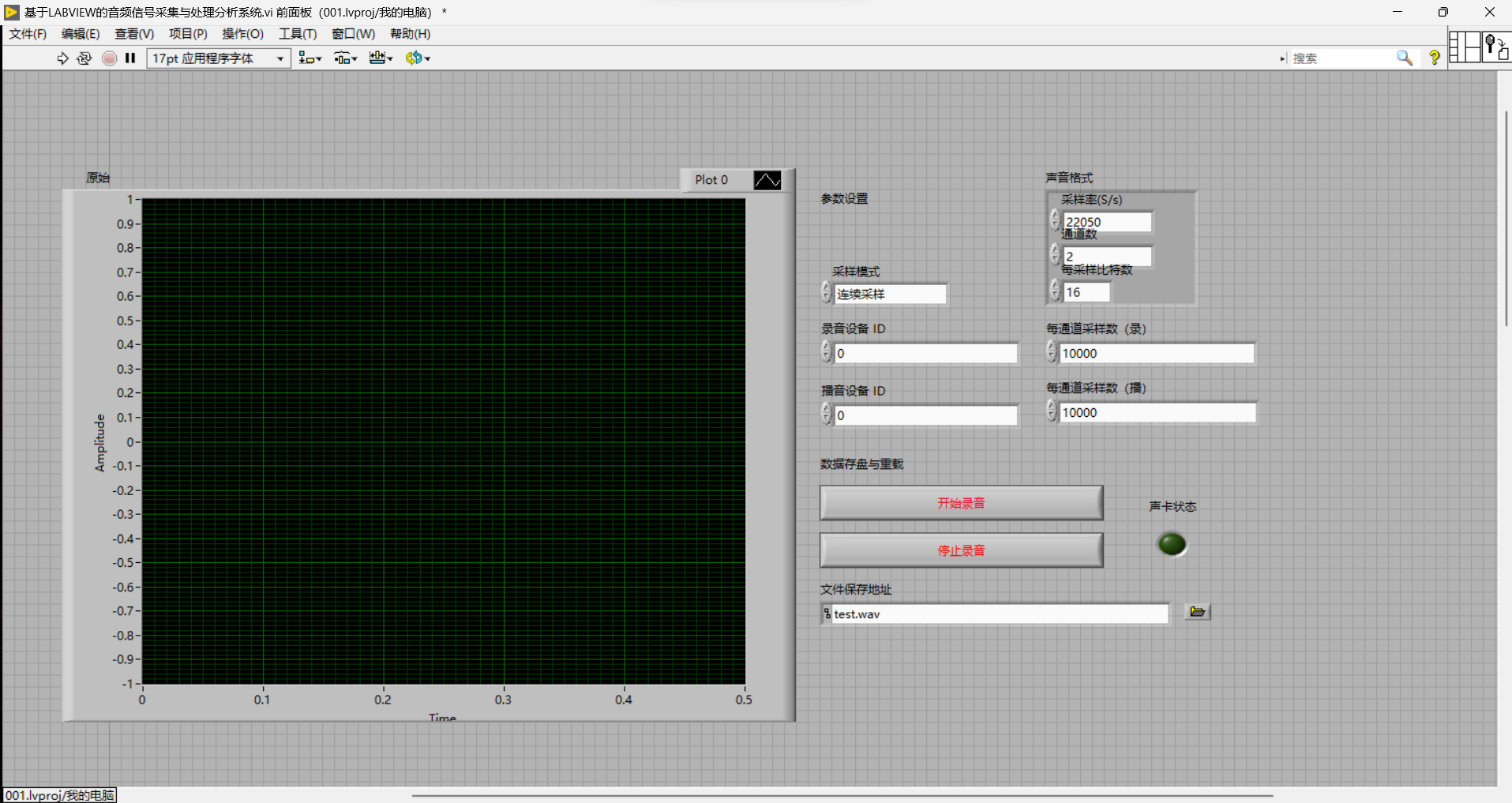Step the 每采样比特数 value arrows
The height and width of the screenshot is (803, 1512).
click(x=1055, y=290)
